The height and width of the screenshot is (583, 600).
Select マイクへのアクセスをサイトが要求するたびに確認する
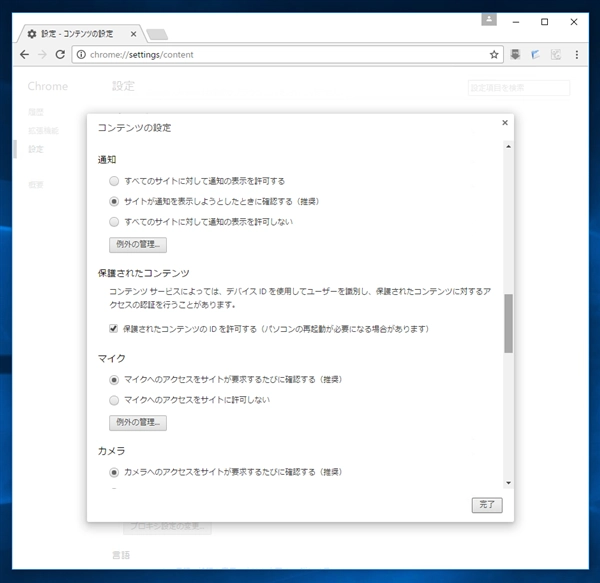[x=114, y=379]
